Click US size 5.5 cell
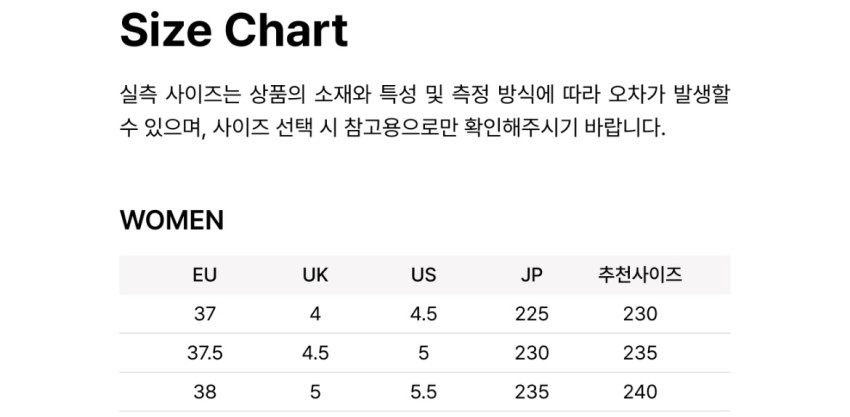The width and height of the screenshot is (850, 417). 424,392
